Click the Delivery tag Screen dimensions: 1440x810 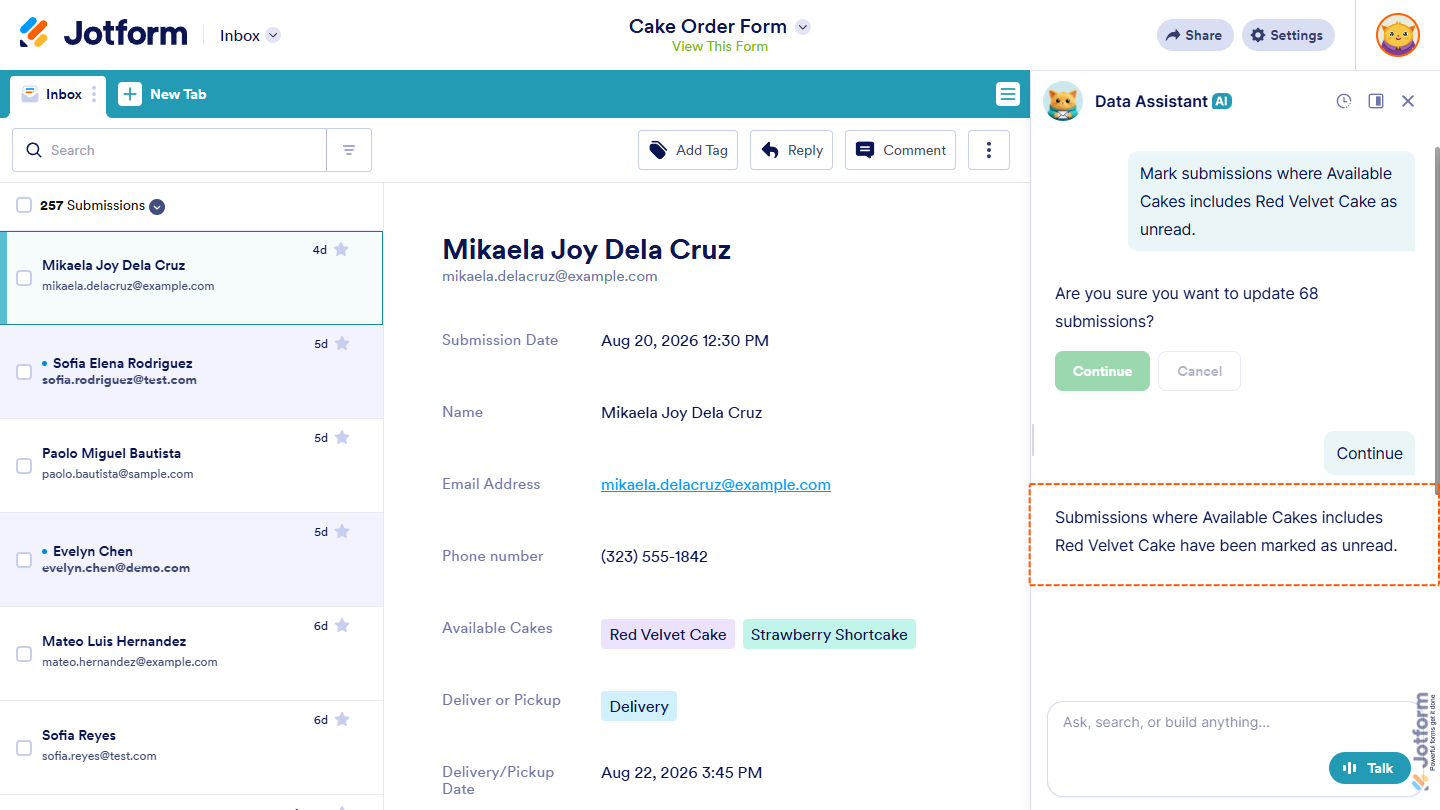coord(639,706)
